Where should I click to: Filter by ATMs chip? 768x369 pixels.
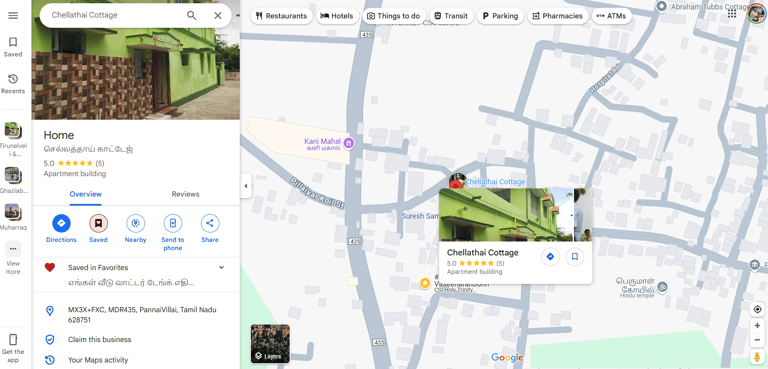click(x=612, y=16)
